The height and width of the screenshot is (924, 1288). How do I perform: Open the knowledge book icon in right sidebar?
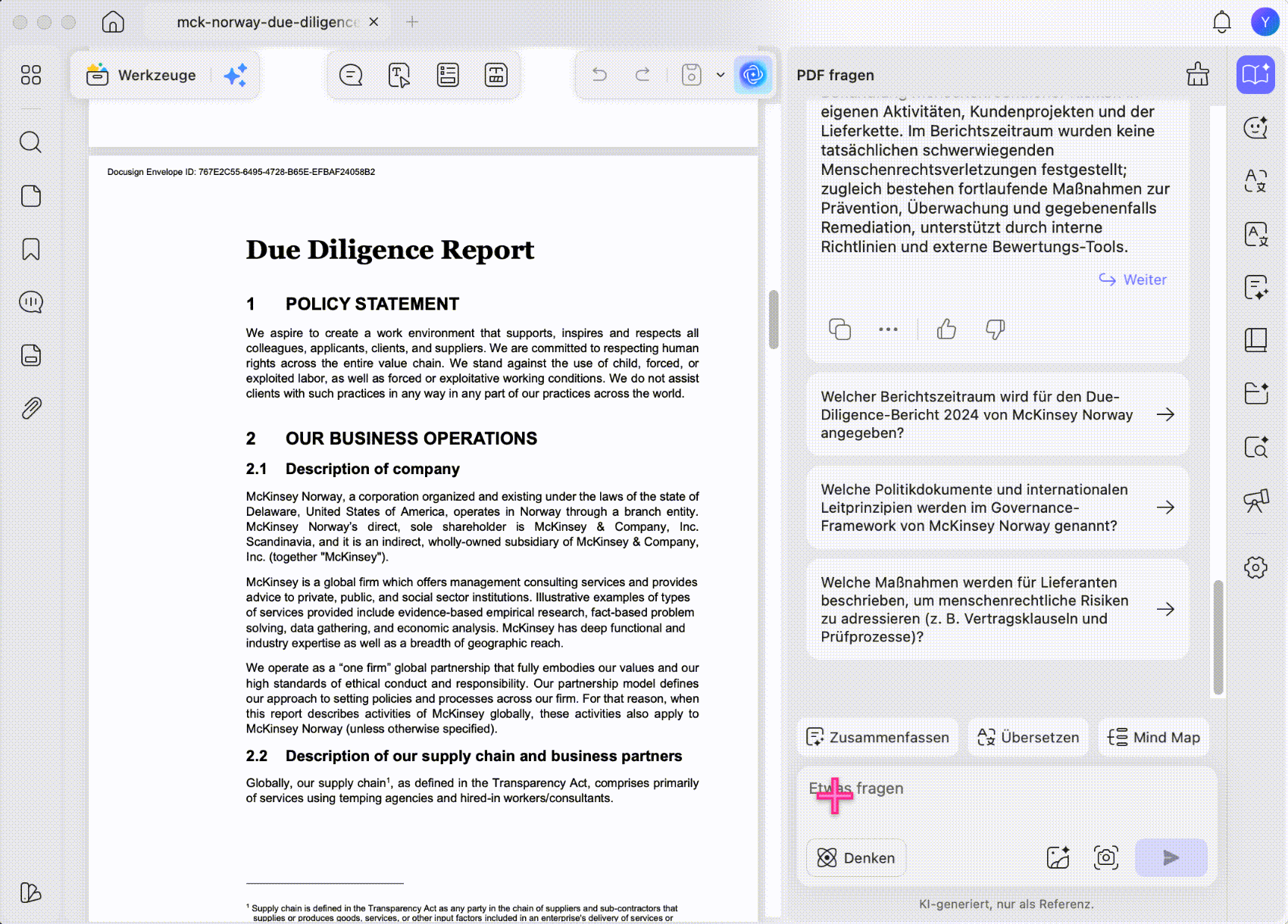[1255, 340]
